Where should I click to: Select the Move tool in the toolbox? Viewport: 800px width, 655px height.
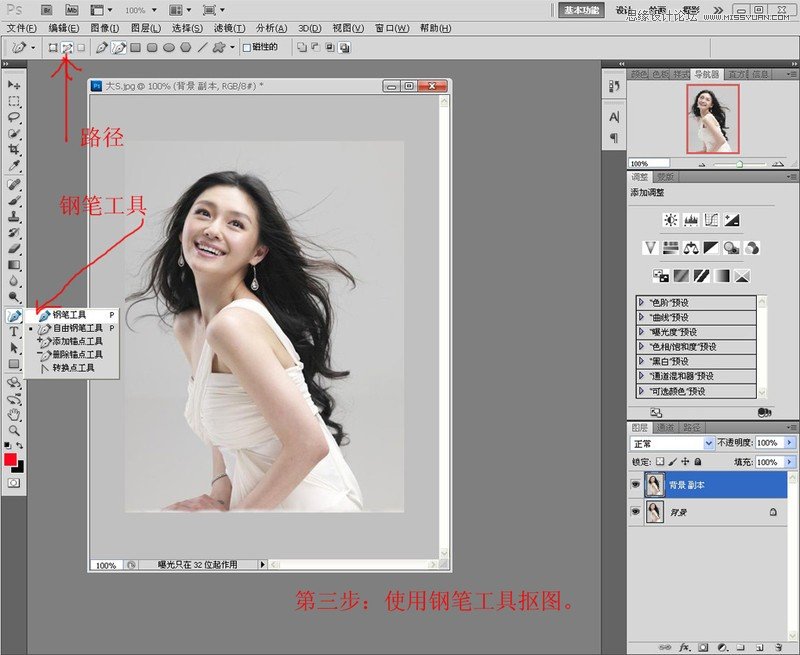14,86
